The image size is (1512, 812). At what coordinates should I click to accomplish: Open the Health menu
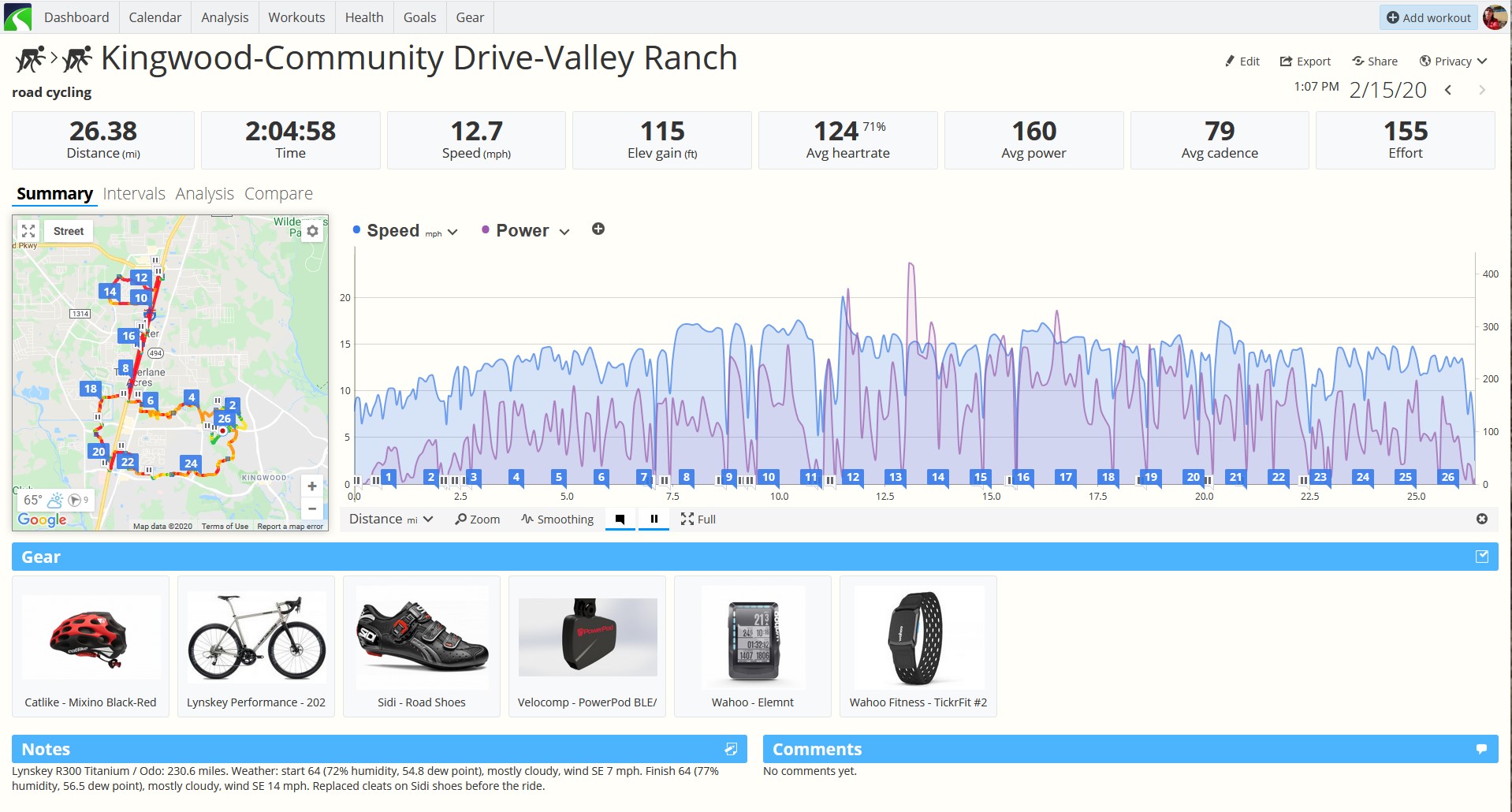tap(364, 17)
